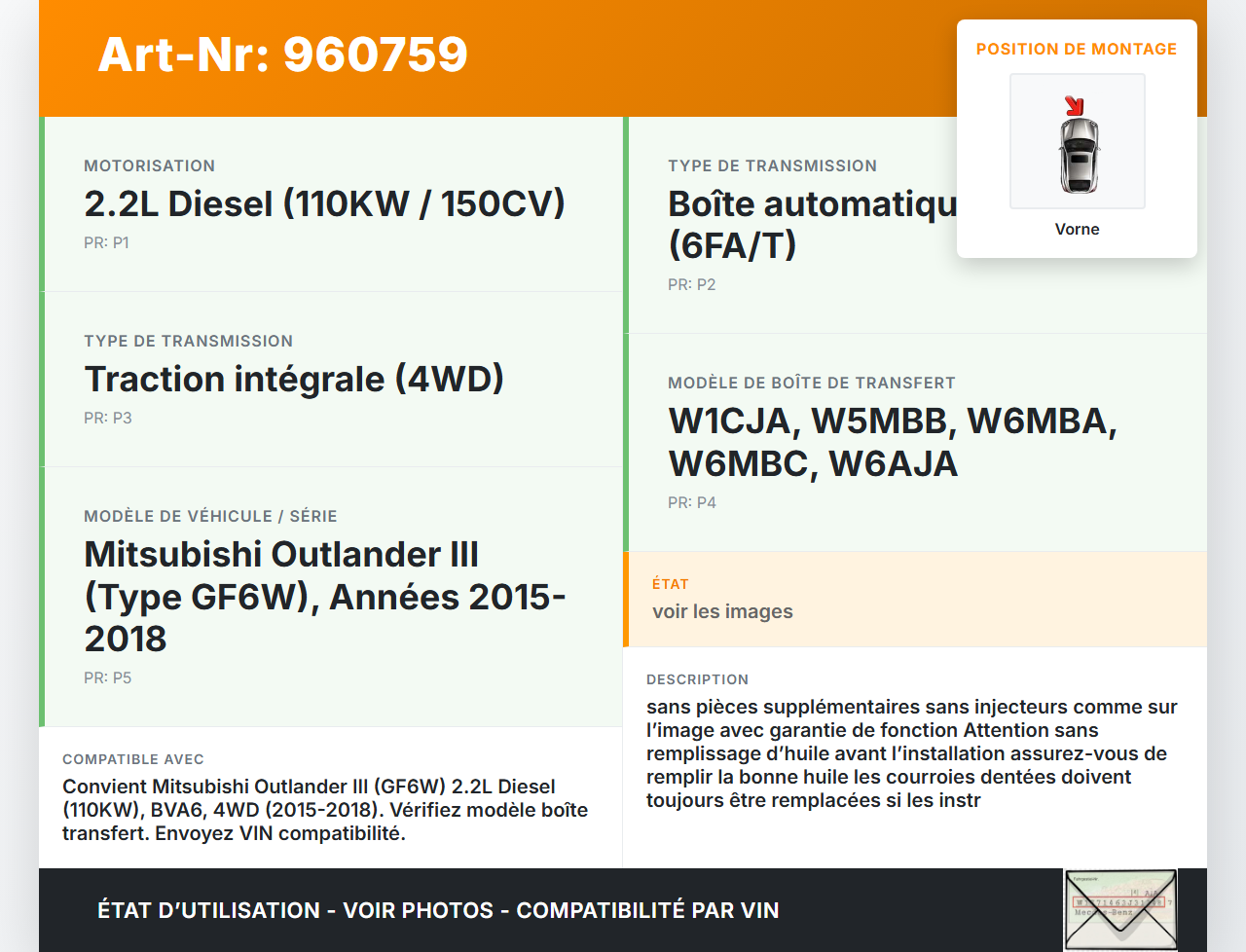Enable the P1 PR indicator under Motorisation
Screen dimensions: 1246x952
coord(107,241)
